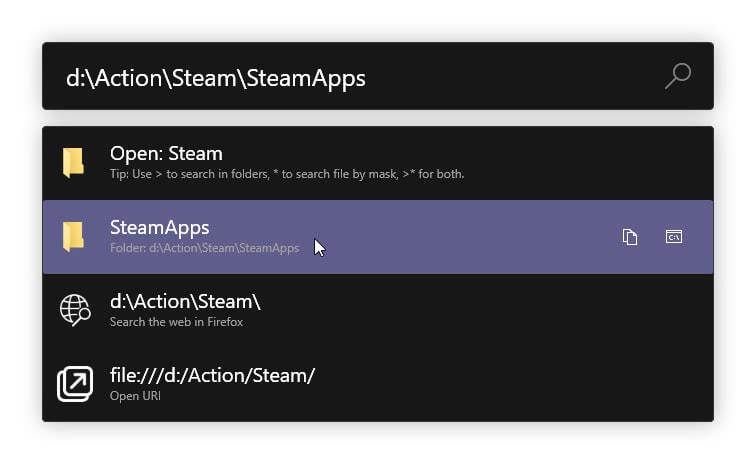Click the SteamApps yellow folder icon
Screen dimensions: 756x468
pyautogui.click(x=73, y=237)
